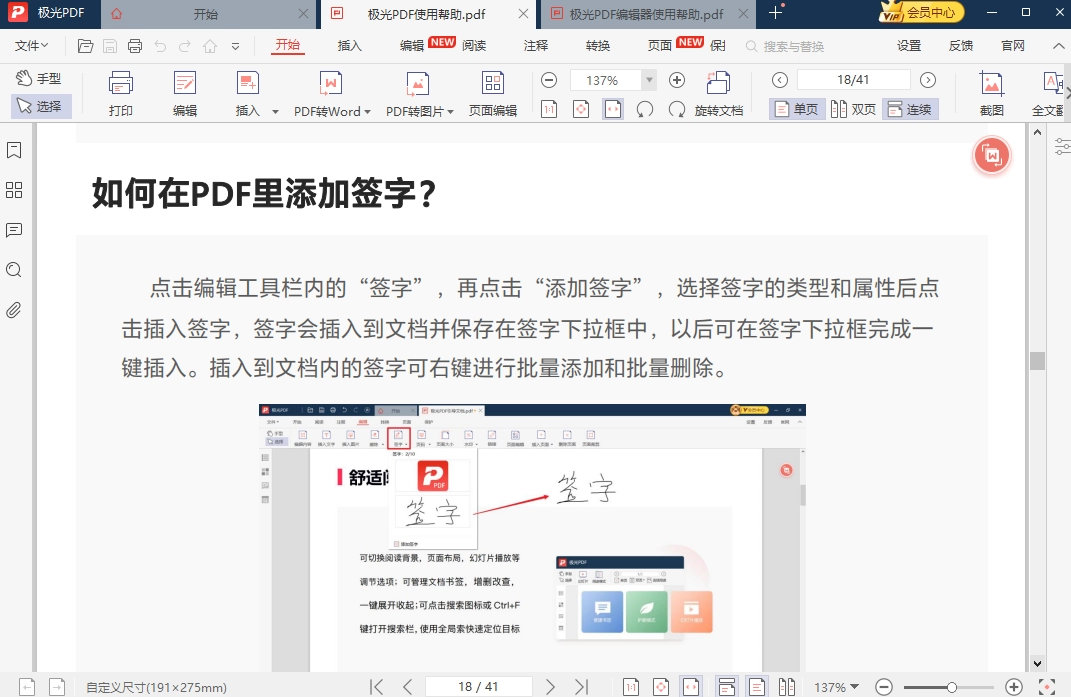Select the 手型 hand tool

pos(40,79)
